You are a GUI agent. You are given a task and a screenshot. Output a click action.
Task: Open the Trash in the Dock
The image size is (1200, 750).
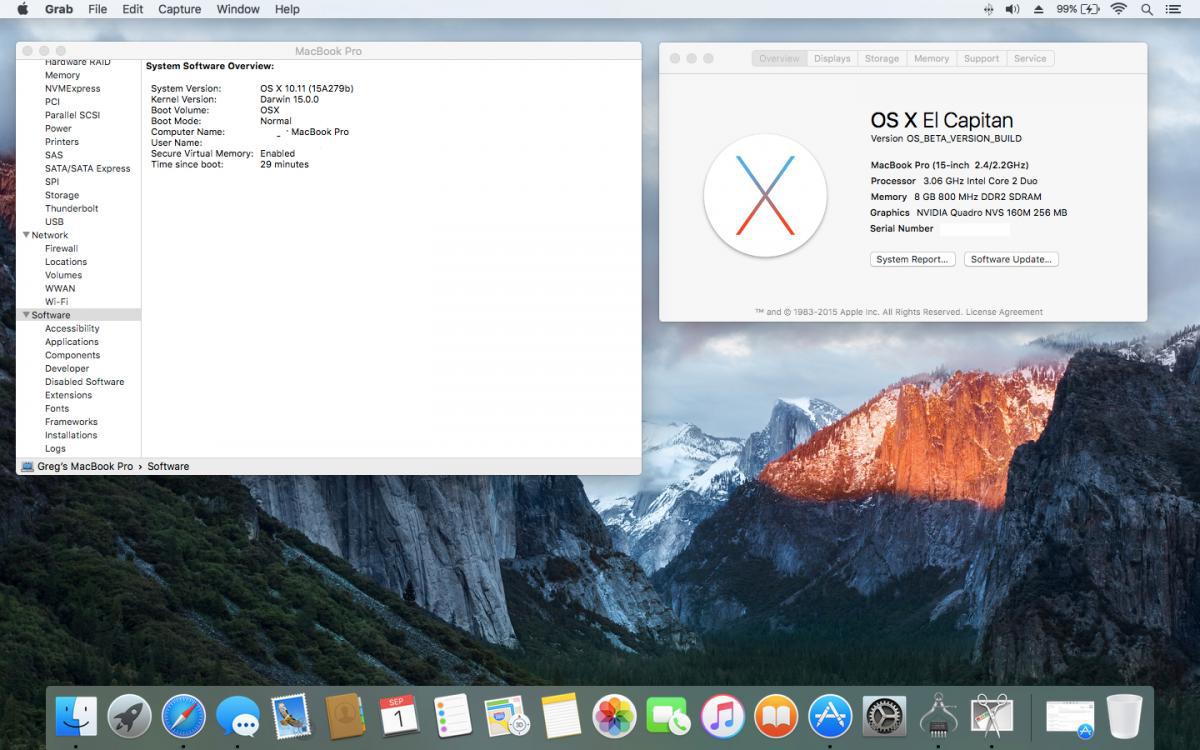coord(1124,716)
